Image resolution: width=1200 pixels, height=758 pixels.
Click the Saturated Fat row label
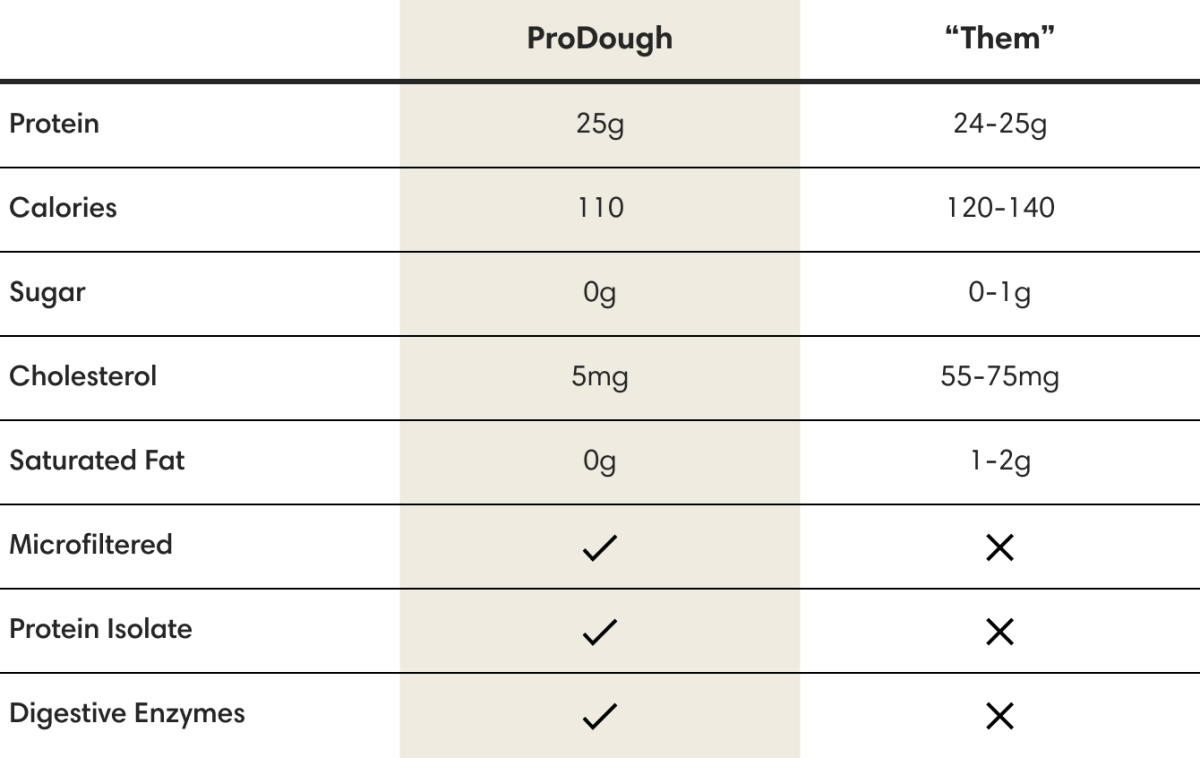click(x=97, y=460)
